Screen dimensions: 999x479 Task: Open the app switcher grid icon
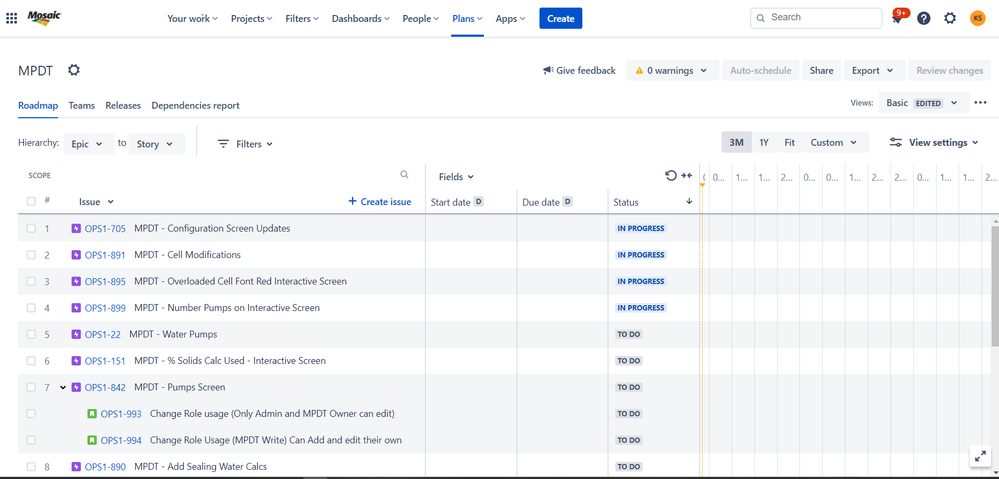(x=11, y=18)
